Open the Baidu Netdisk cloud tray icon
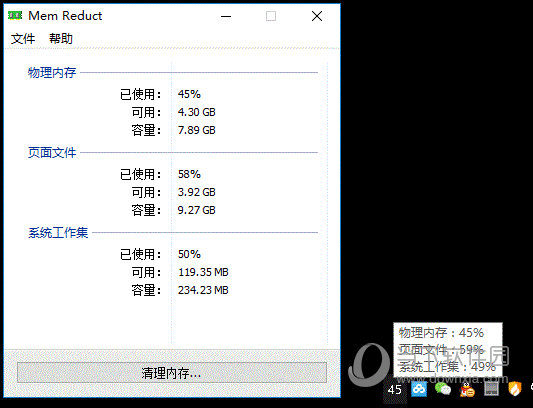533x408 pixels. [x=419, y=389]
